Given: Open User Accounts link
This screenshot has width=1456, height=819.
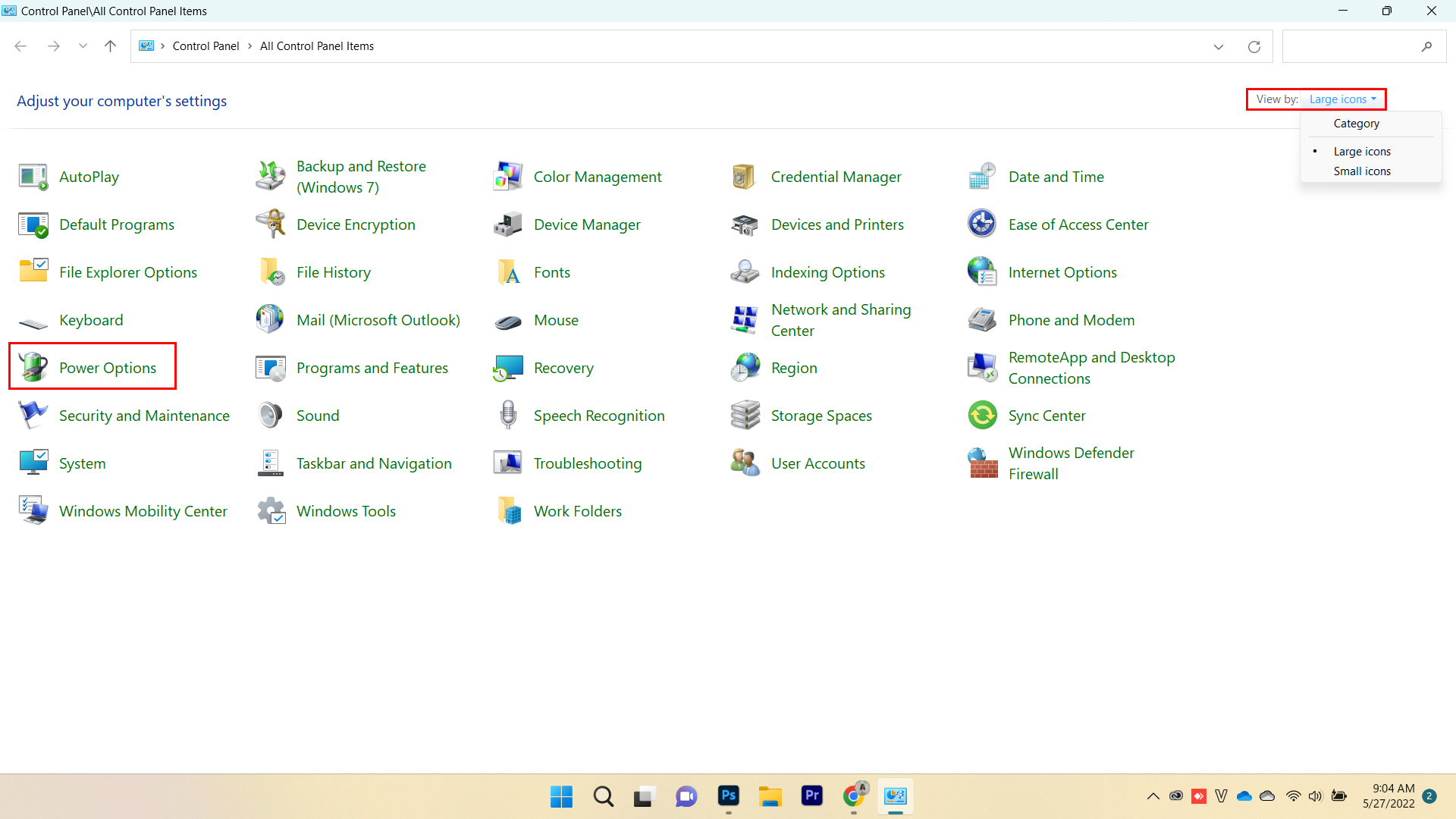Looking at the screenshot, I should 817,463.
